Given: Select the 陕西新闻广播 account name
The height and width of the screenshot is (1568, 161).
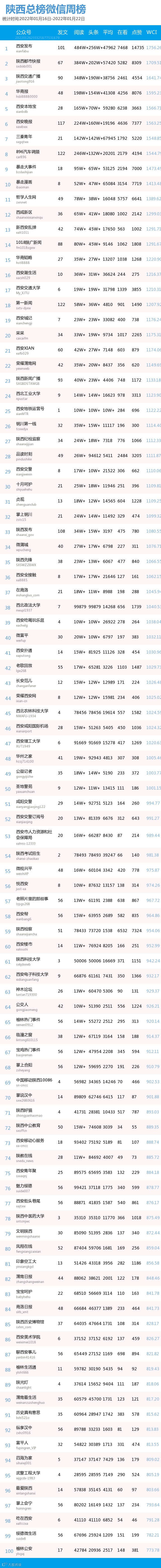Looking at the screenshot, I should click(x=28, y=378).
